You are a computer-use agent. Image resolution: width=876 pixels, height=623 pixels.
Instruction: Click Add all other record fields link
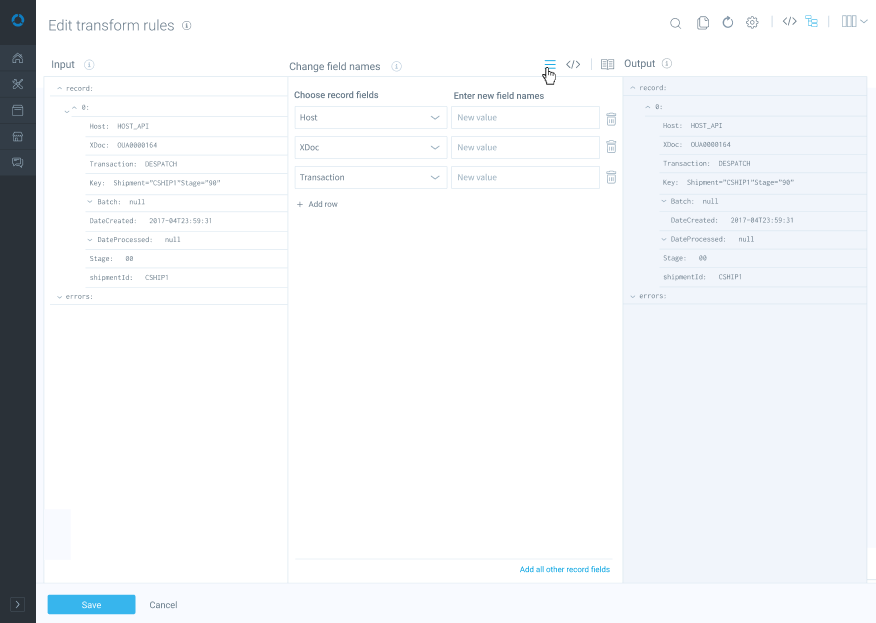[564, 570]
